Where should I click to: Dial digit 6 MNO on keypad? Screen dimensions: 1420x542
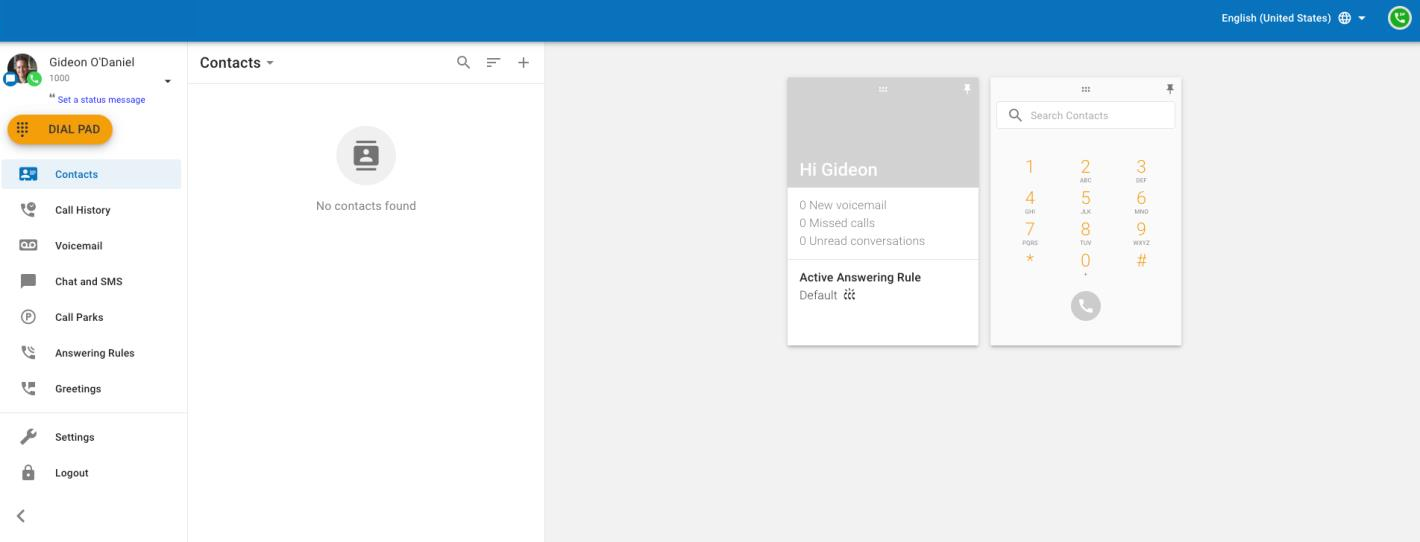(1141, 201)
